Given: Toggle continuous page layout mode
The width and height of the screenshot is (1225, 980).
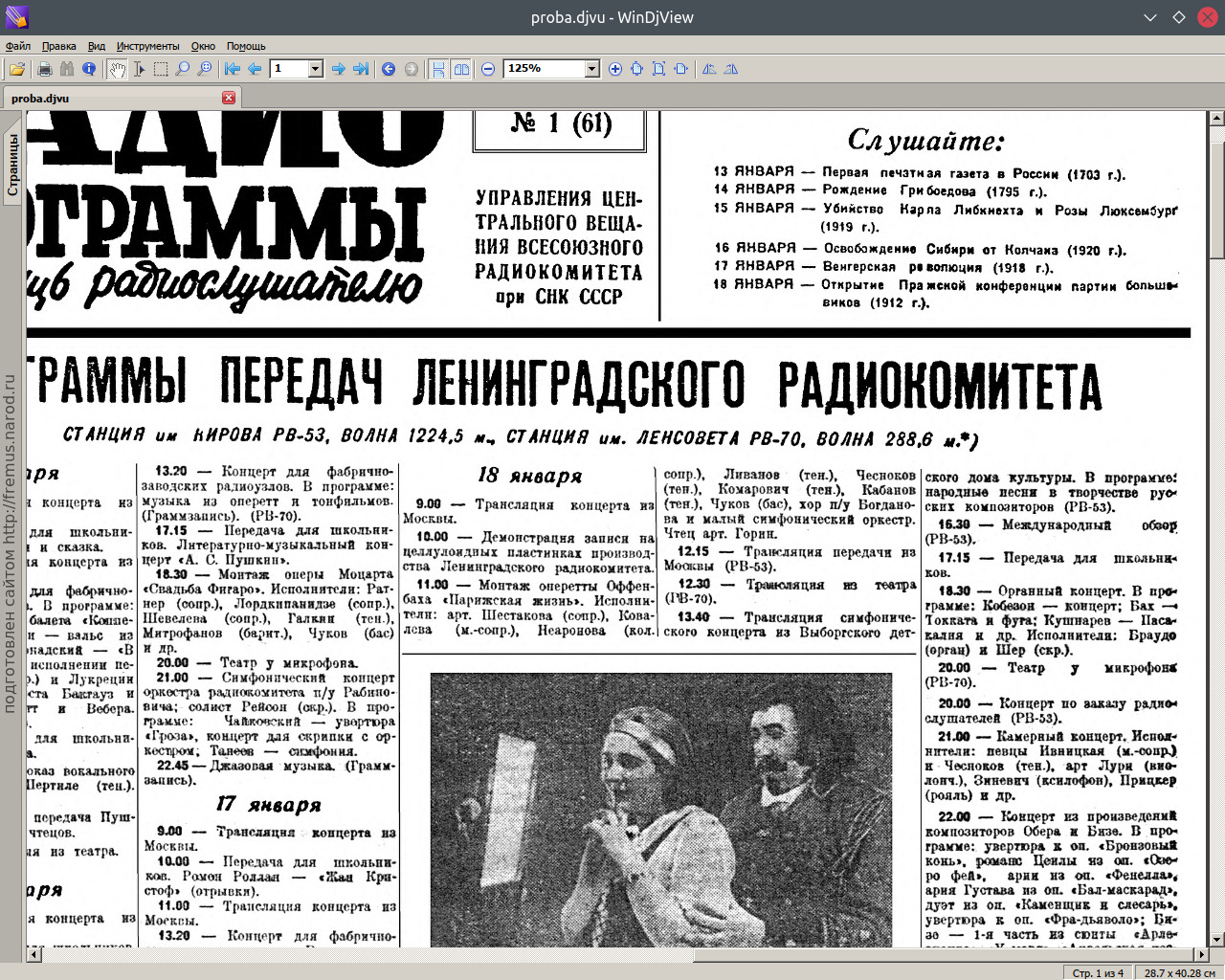Looking at the screenshot, I should click(x=438, y=69).
